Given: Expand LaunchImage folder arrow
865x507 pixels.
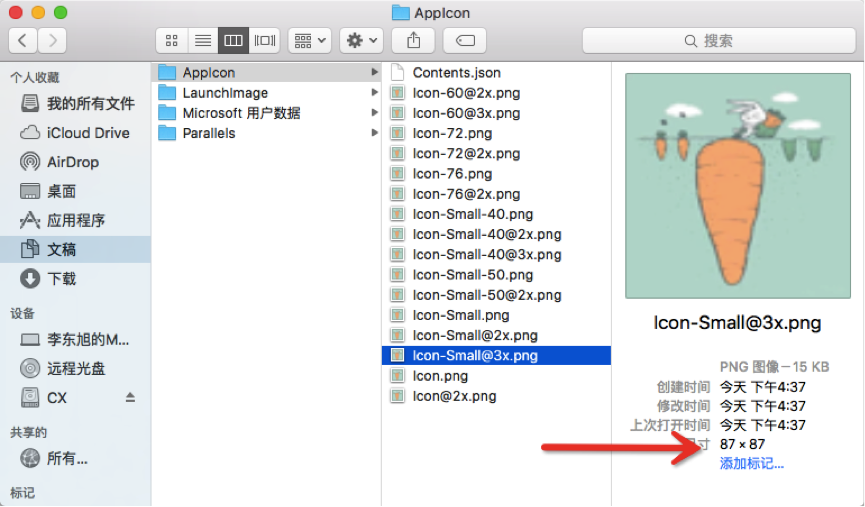Looking at the screenshot, I should click(375, 93).
